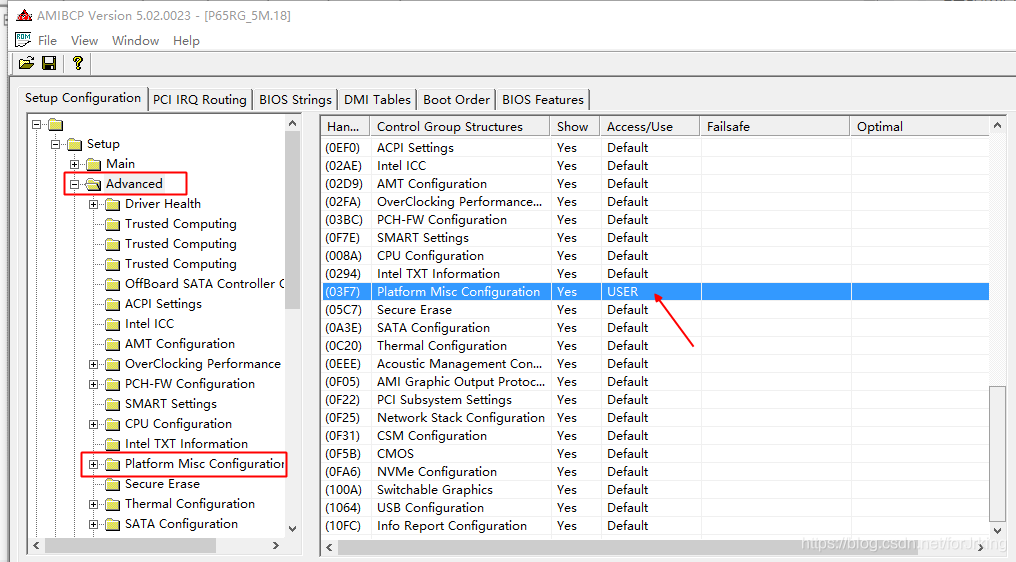Click the Show column header
The width and height of the screenshot is (1016, 562).
574,126
